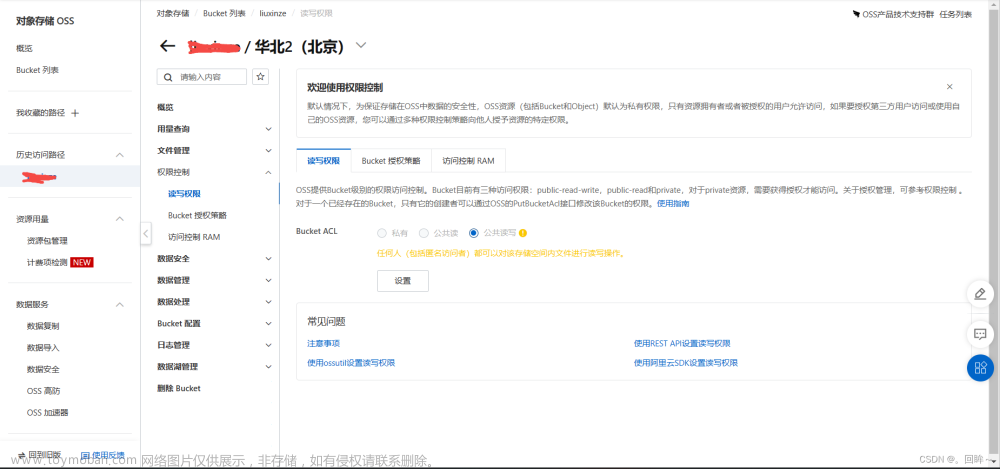Click the 回到旧版 switch icon
Image resolution: width=1000 pixels, height=469 pixels.
pos(22,455)
